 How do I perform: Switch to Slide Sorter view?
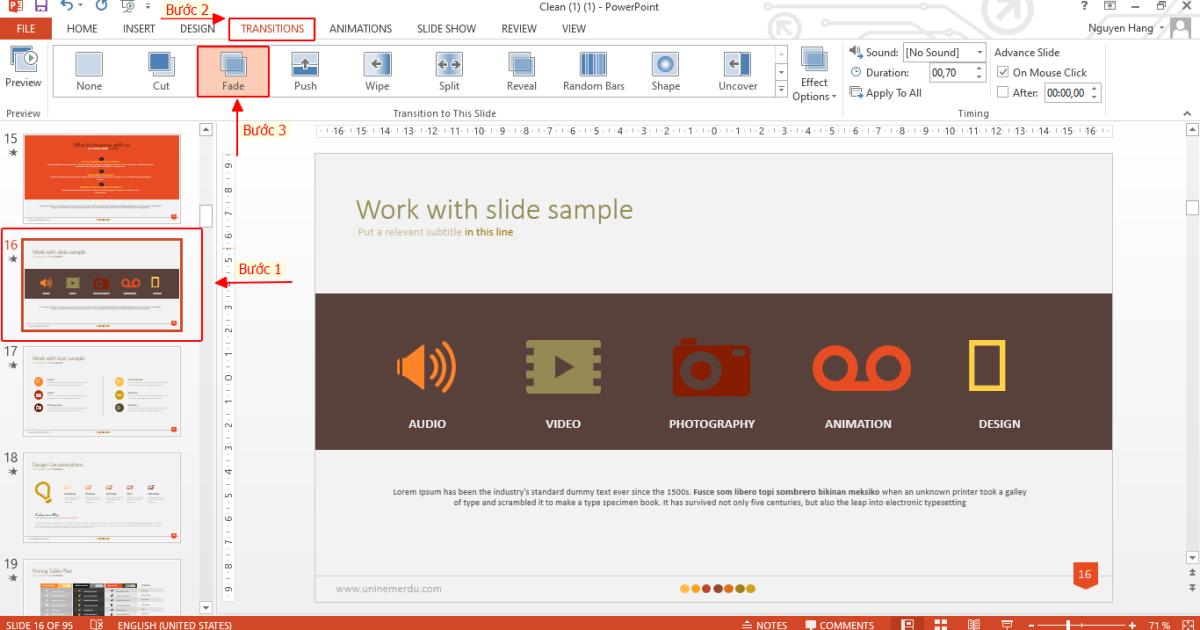940,624
